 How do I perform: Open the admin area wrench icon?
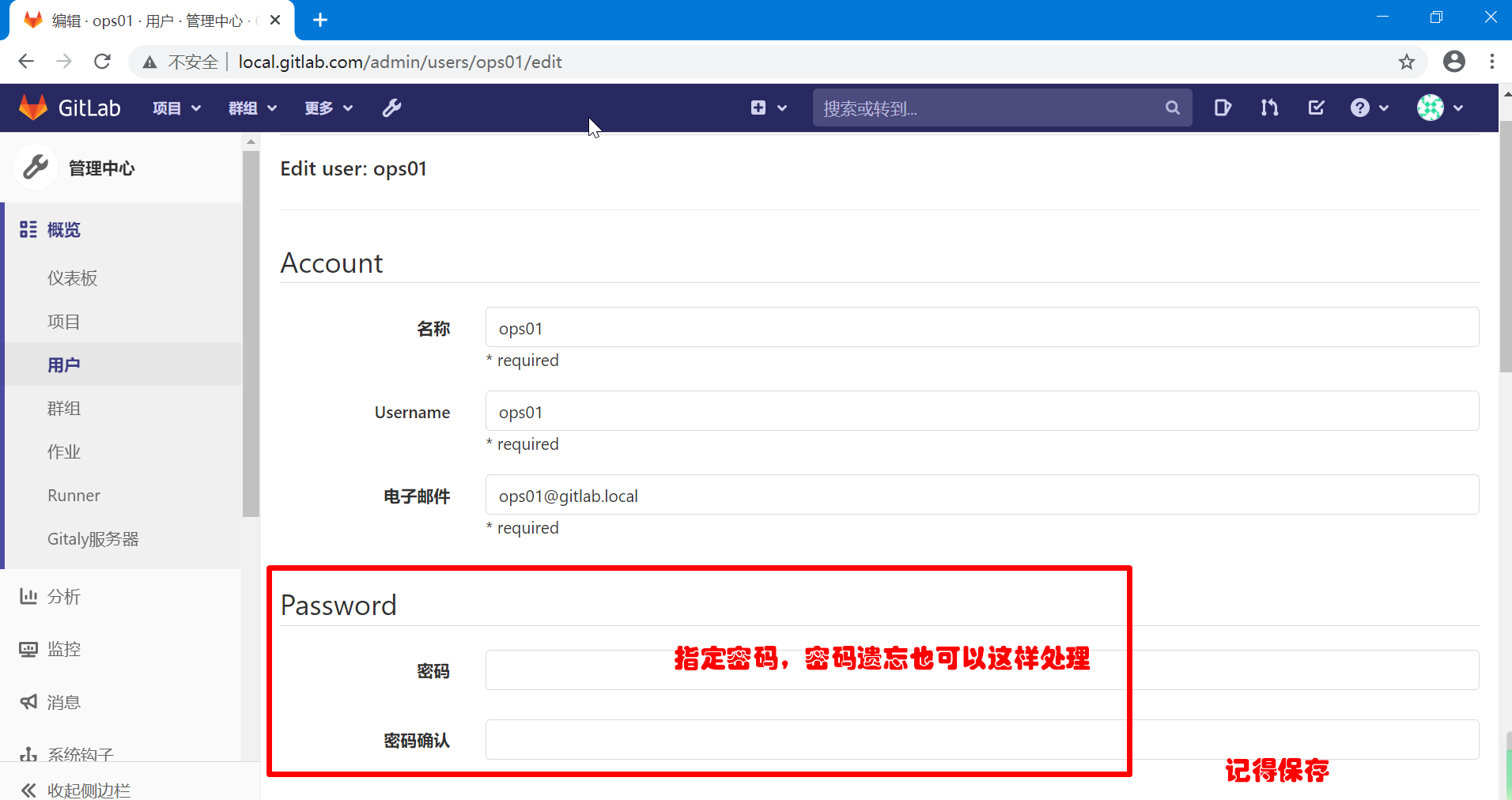392,108
